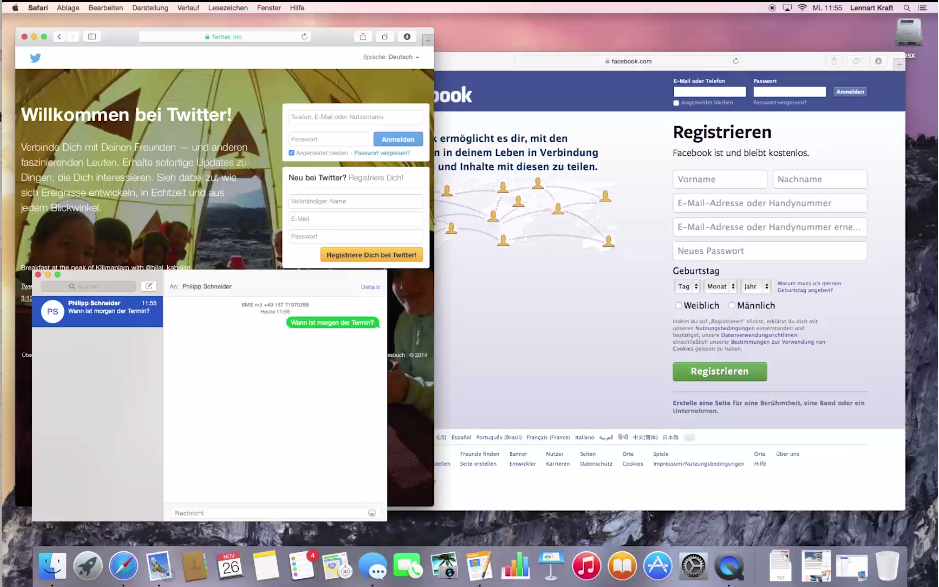Click the blue Anmelden button on Twitter

398,139
